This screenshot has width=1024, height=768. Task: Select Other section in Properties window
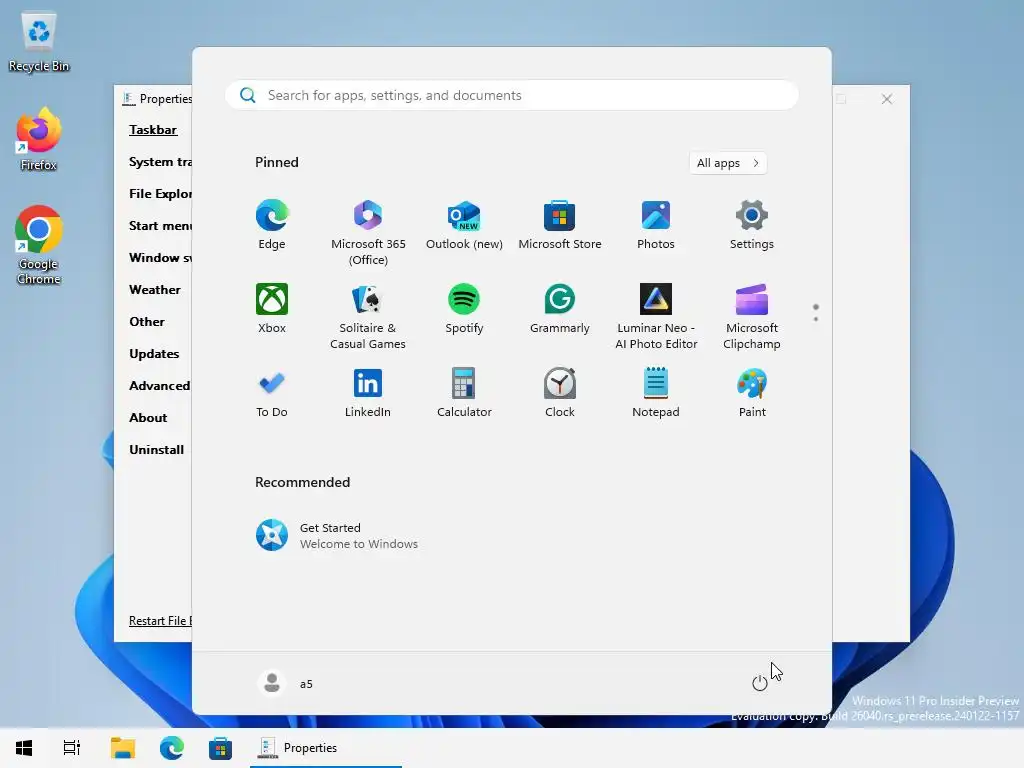pos(147,321)
